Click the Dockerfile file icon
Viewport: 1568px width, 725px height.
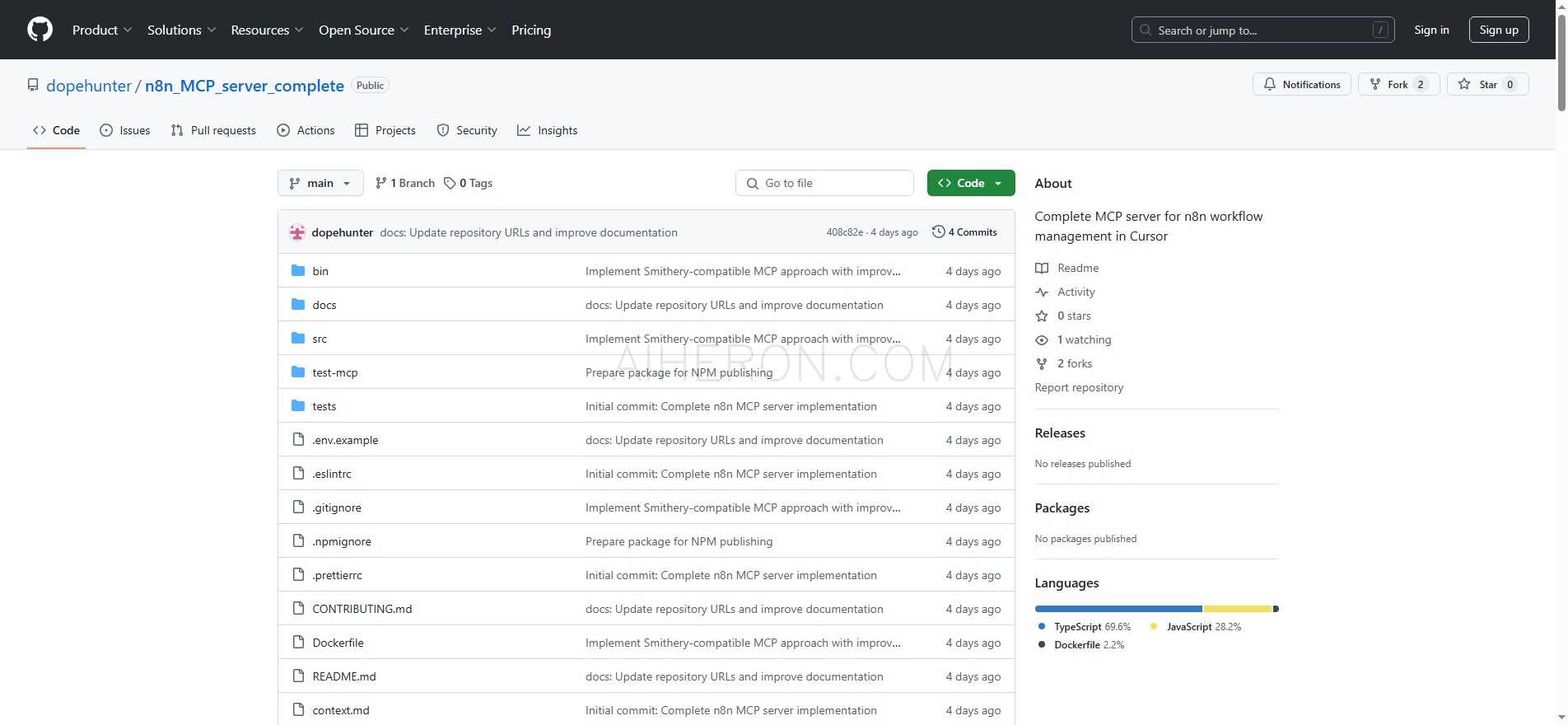tap(298, 642)
